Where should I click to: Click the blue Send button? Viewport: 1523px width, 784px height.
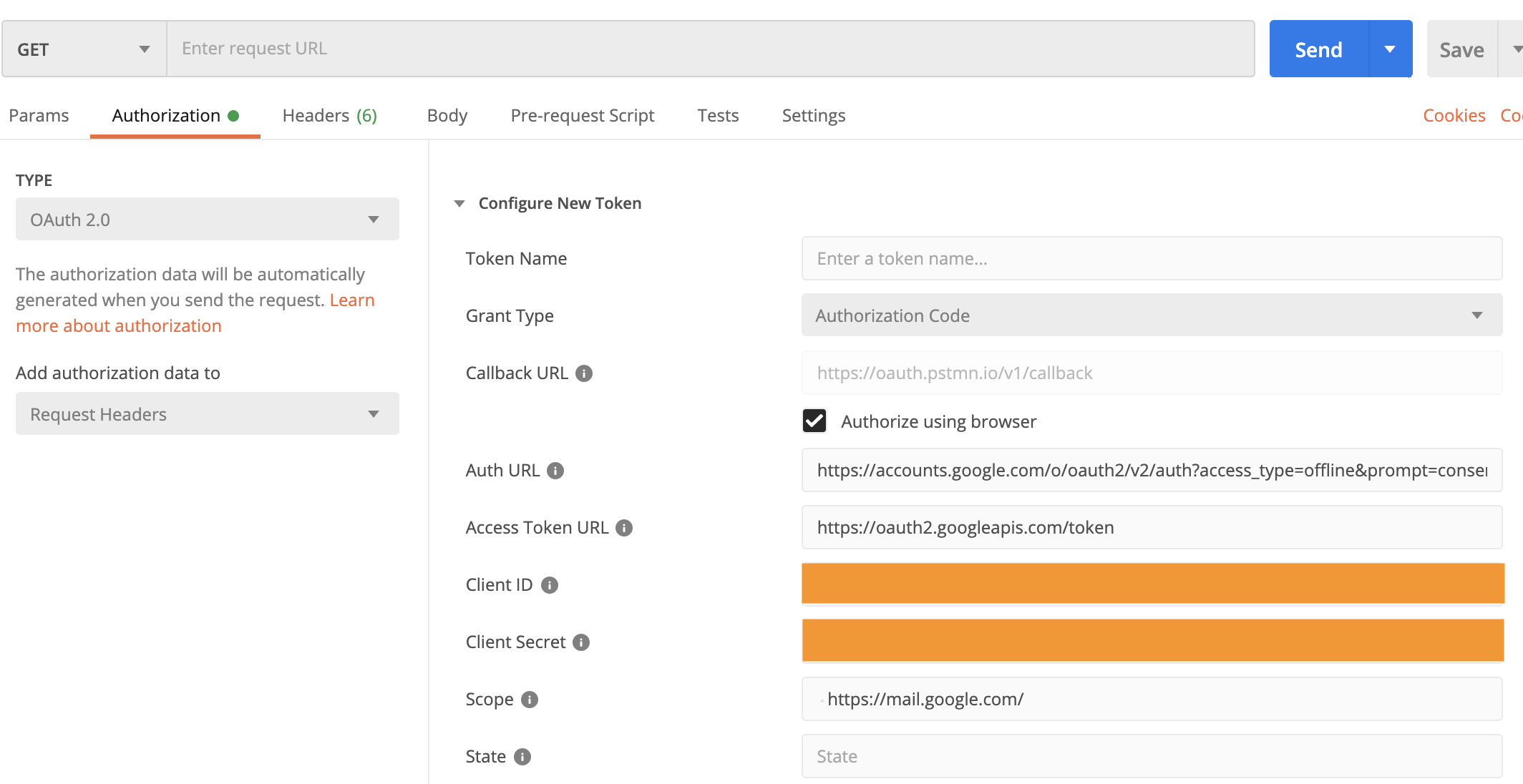pyautogui.click(x=1318, y=49)
